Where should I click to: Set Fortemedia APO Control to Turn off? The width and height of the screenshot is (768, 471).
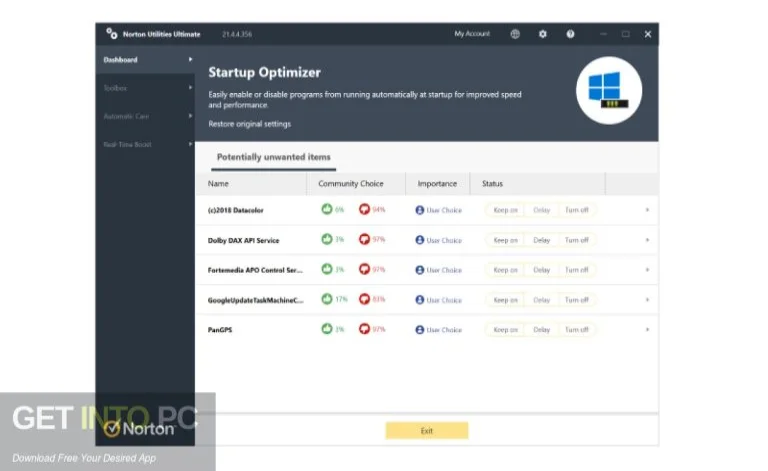576,270
